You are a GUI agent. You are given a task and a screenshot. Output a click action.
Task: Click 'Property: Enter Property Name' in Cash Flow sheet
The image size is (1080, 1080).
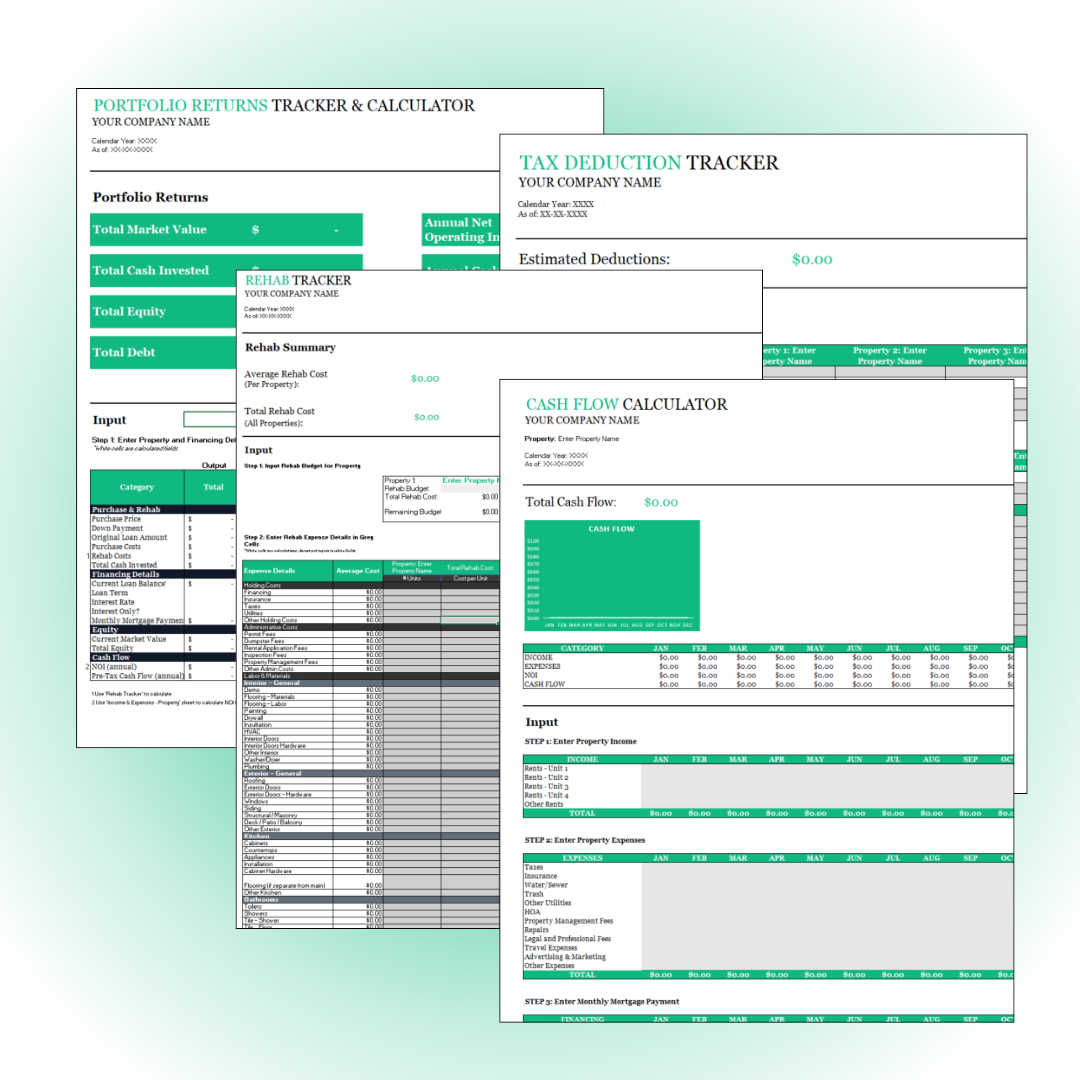[572, 439]
